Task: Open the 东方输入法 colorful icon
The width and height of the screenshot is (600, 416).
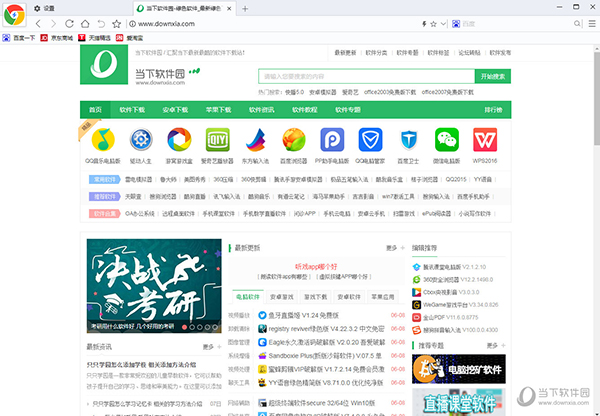Action: pyautogui.click(x=256, y=140)
